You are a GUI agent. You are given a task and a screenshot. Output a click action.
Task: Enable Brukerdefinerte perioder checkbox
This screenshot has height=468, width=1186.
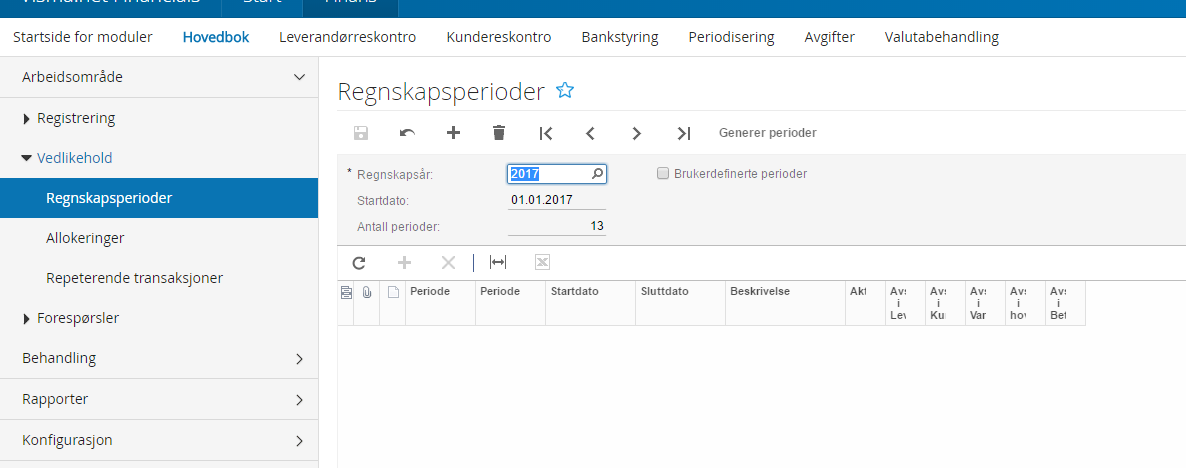(x=663, y=174)
